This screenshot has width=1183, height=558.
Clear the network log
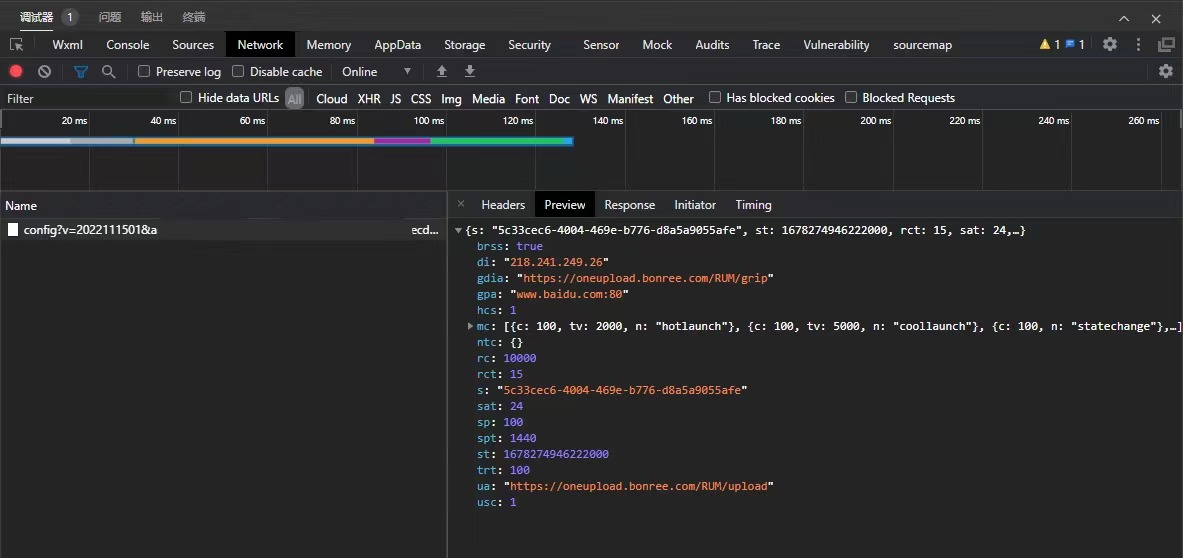click(44, 71)
